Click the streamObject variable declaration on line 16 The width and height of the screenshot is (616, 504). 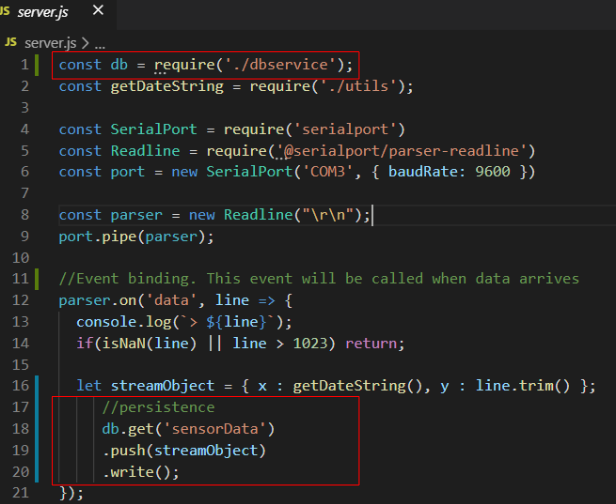coord(163,386)
